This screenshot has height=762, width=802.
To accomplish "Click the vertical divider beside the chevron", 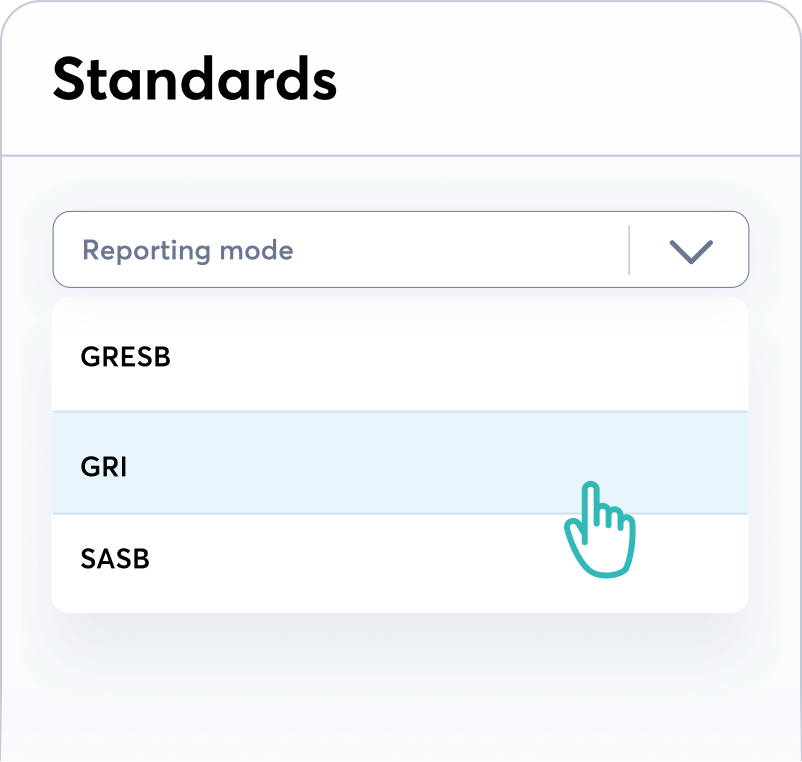I will (x=629, y=250).
